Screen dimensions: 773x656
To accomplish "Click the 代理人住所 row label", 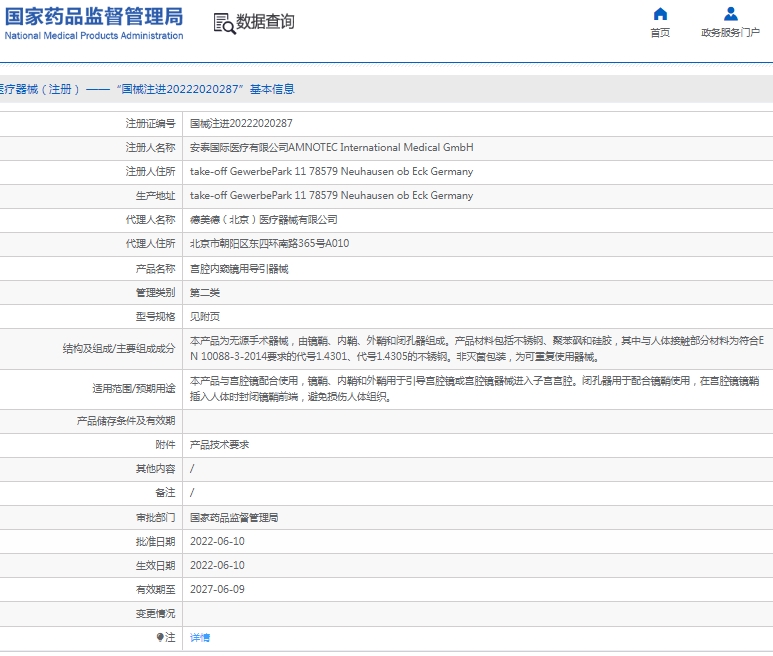I will 150,243.
